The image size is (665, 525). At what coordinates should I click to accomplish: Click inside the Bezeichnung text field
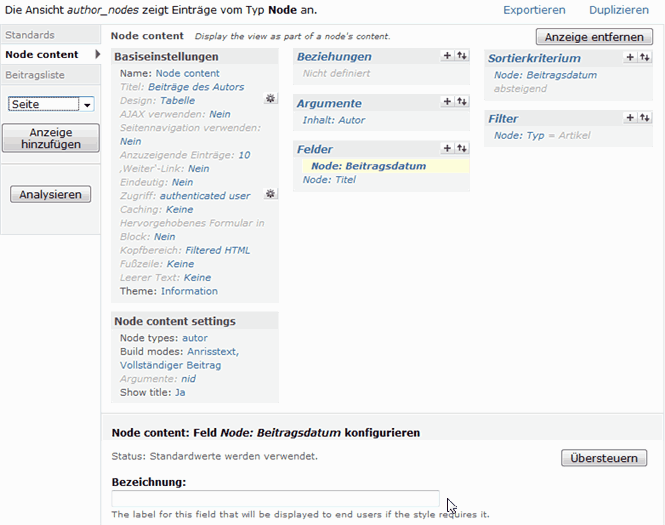pos(275,499)
